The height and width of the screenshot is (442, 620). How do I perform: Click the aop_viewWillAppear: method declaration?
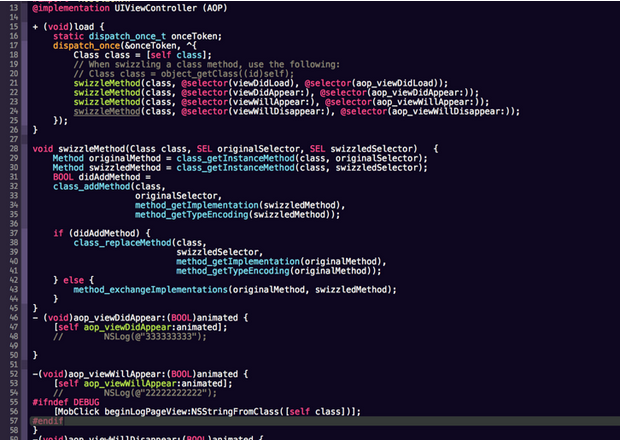(140, 375)
